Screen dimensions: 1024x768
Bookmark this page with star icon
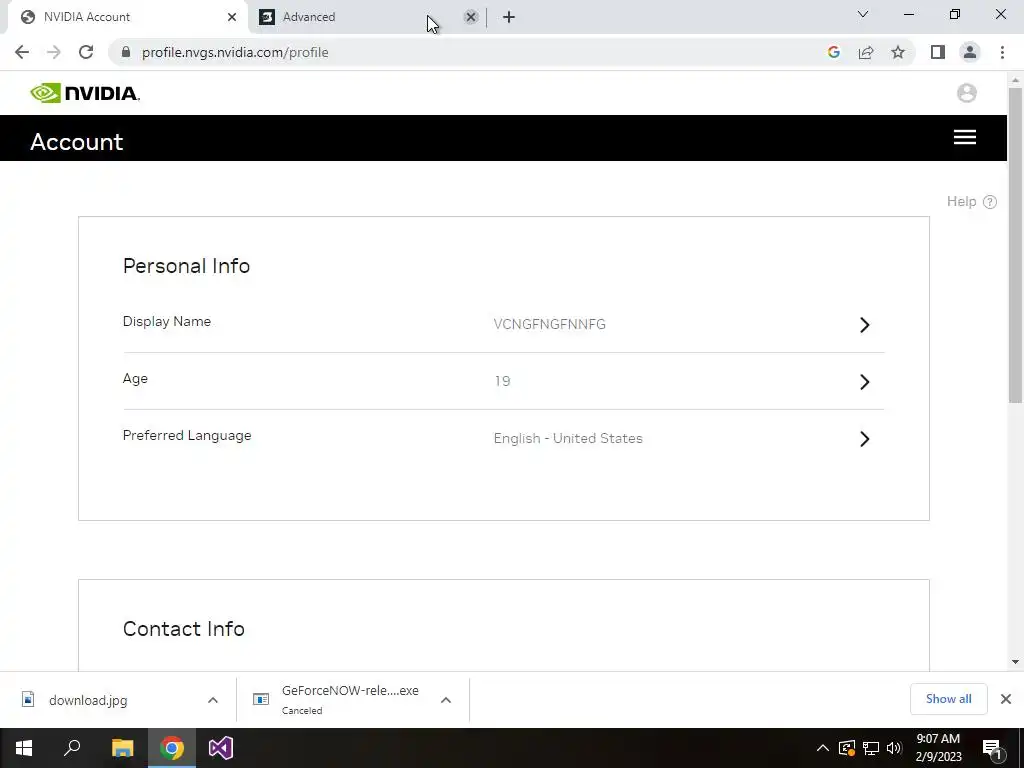tap(898, 52)
